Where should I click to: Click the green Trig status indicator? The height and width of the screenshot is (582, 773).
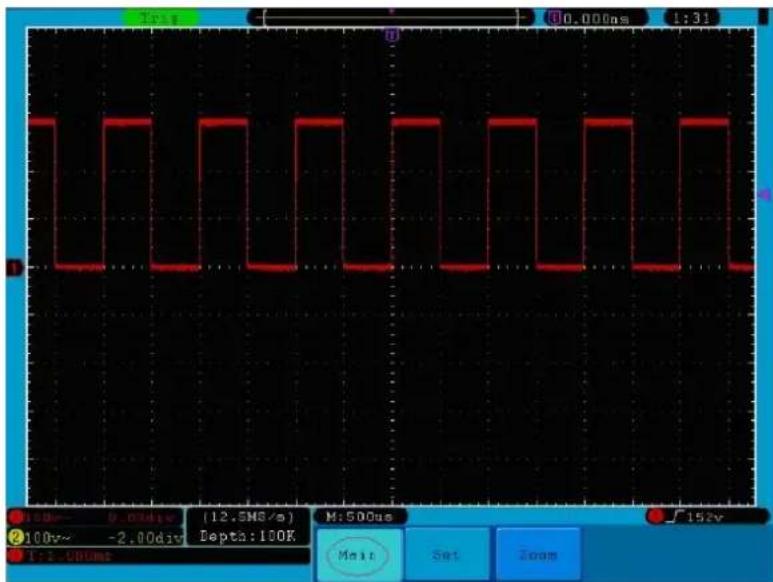pos(161,19)
